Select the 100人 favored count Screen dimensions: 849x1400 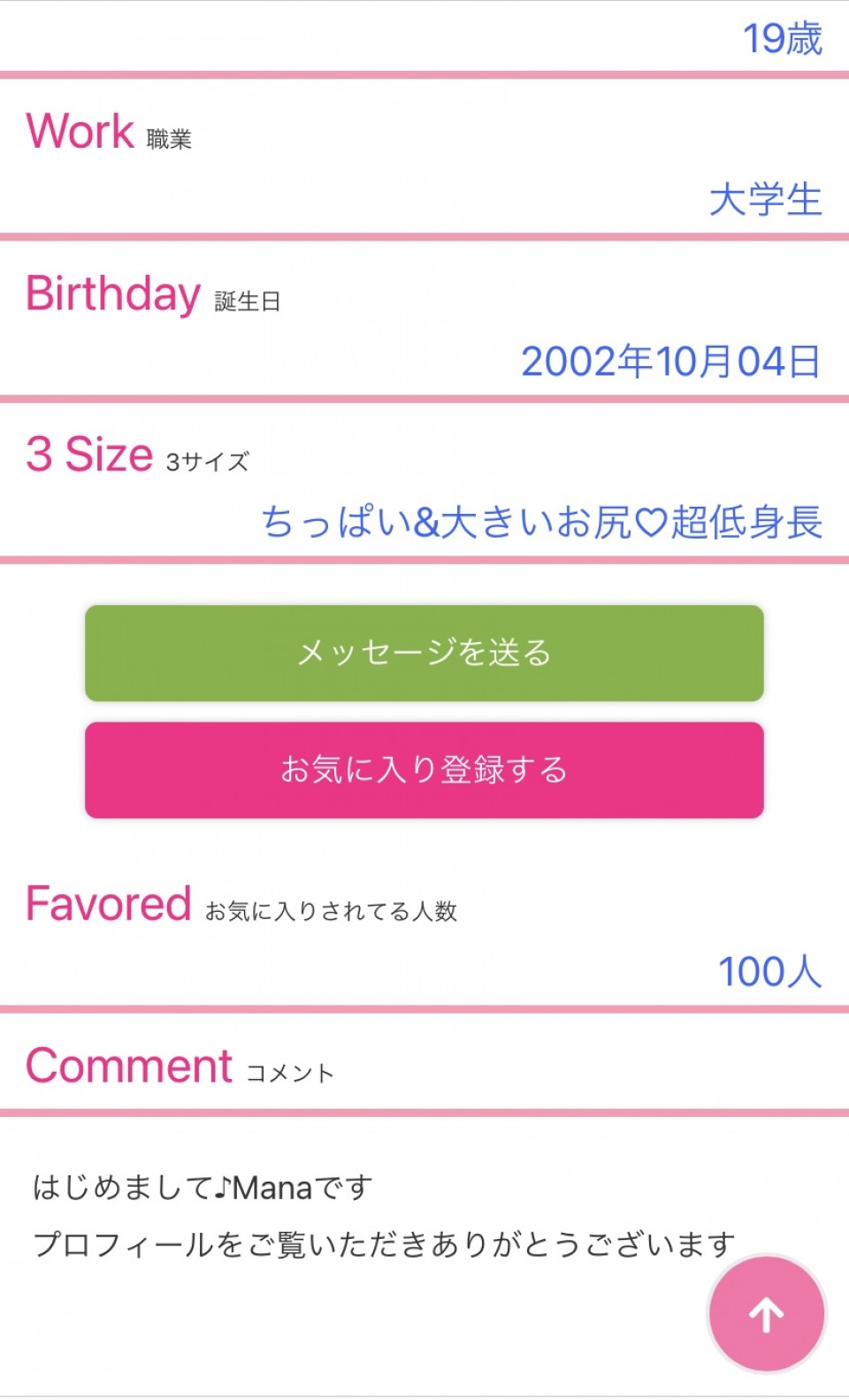click(769, 972)
